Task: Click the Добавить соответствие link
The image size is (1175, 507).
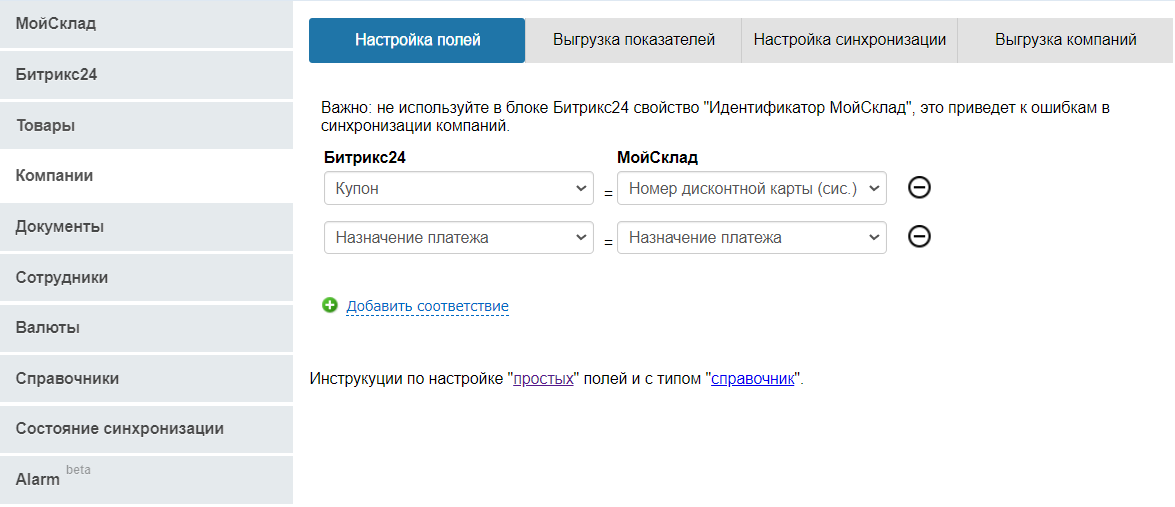Action: pos(427,306)
